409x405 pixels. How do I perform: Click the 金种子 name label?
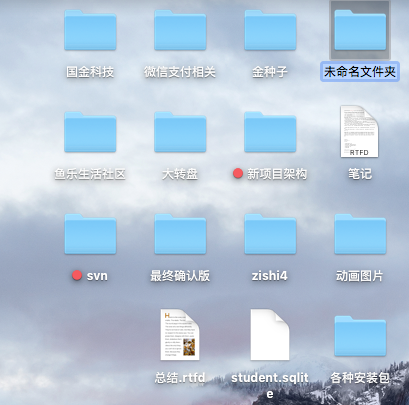pyautogui.click(x=270, y=72)
